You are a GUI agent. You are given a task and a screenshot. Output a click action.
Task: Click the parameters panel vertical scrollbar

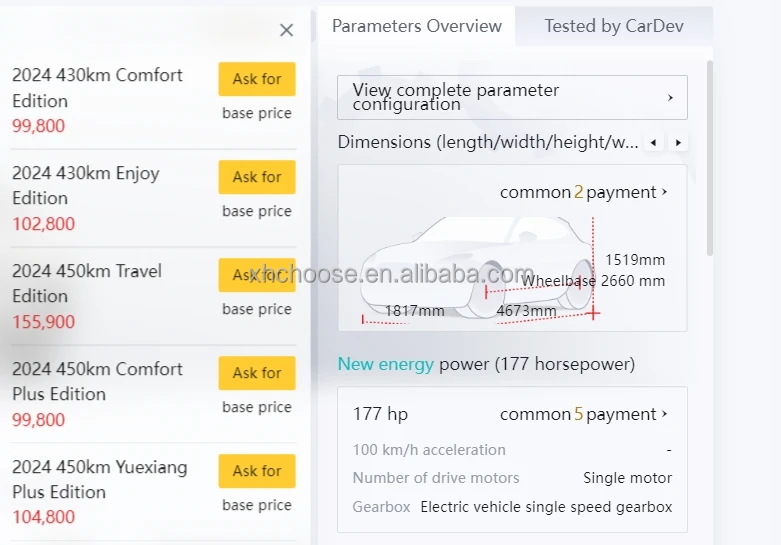pyautogui.click(x=710, y=160)
